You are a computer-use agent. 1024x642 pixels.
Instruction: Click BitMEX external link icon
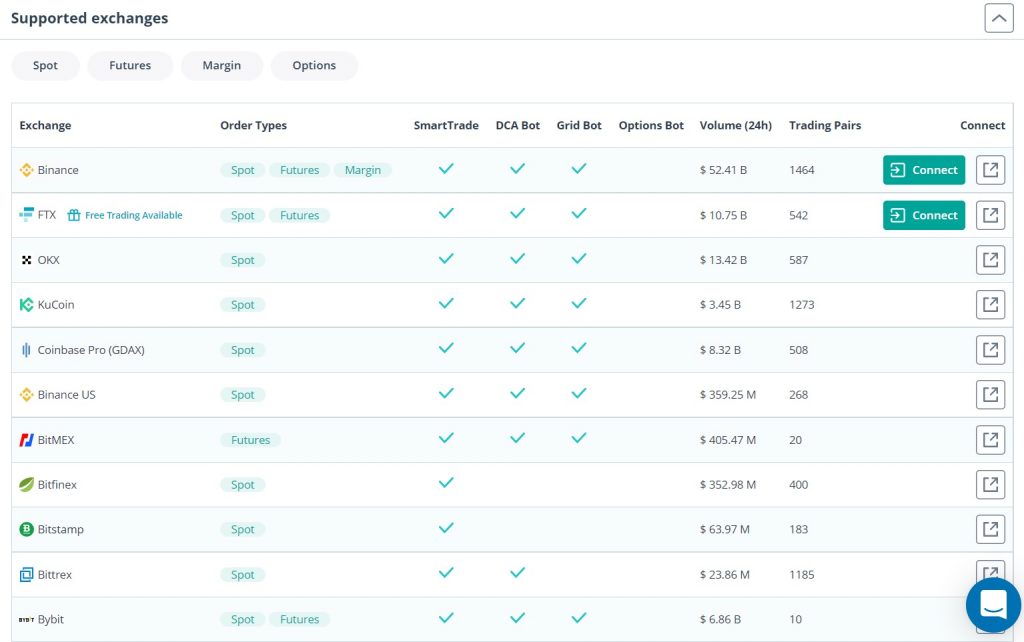coord(990,440)
